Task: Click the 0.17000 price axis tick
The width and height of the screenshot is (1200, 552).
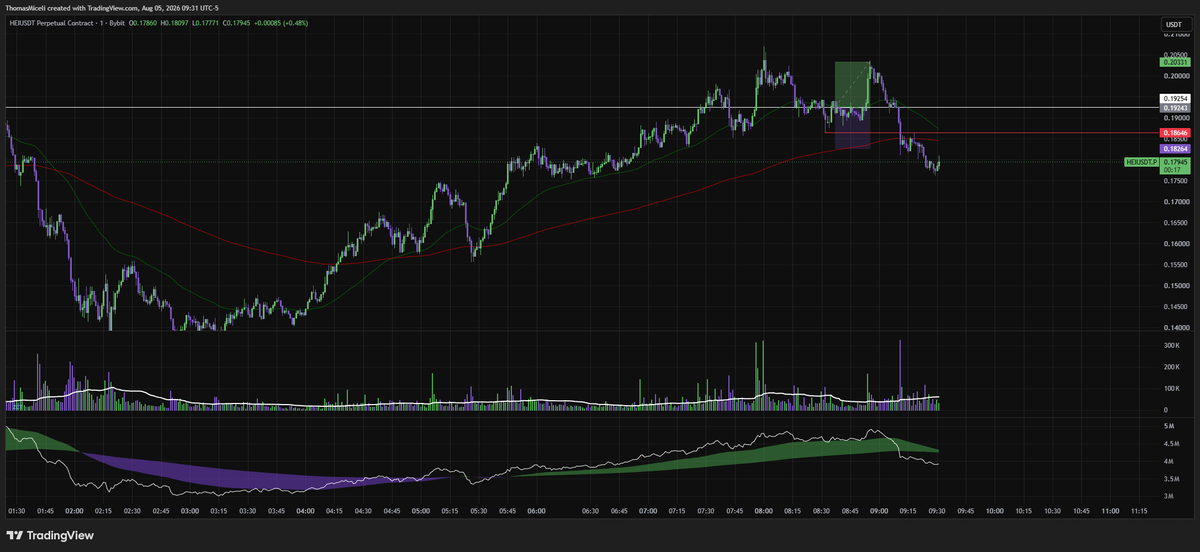Action: coord(1175,201)
